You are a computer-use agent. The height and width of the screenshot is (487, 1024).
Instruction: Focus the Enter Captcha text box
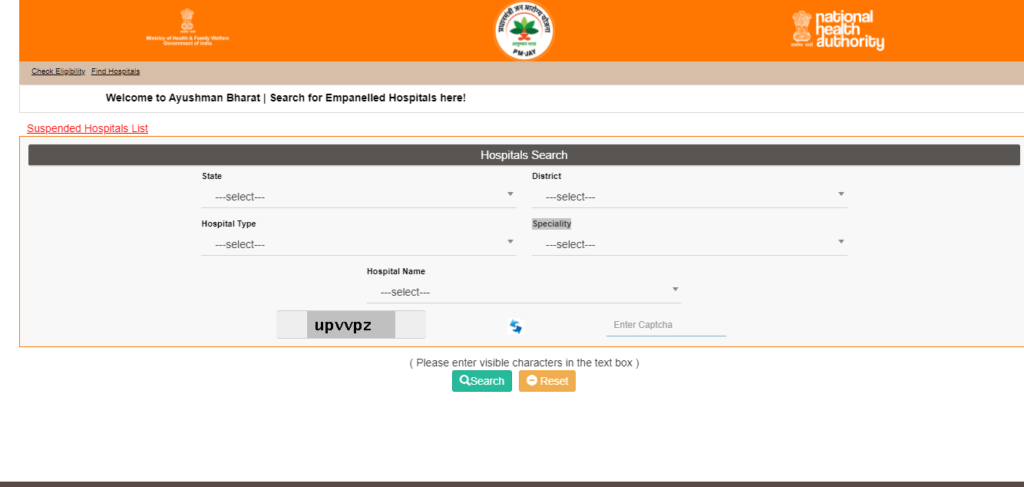665,325
